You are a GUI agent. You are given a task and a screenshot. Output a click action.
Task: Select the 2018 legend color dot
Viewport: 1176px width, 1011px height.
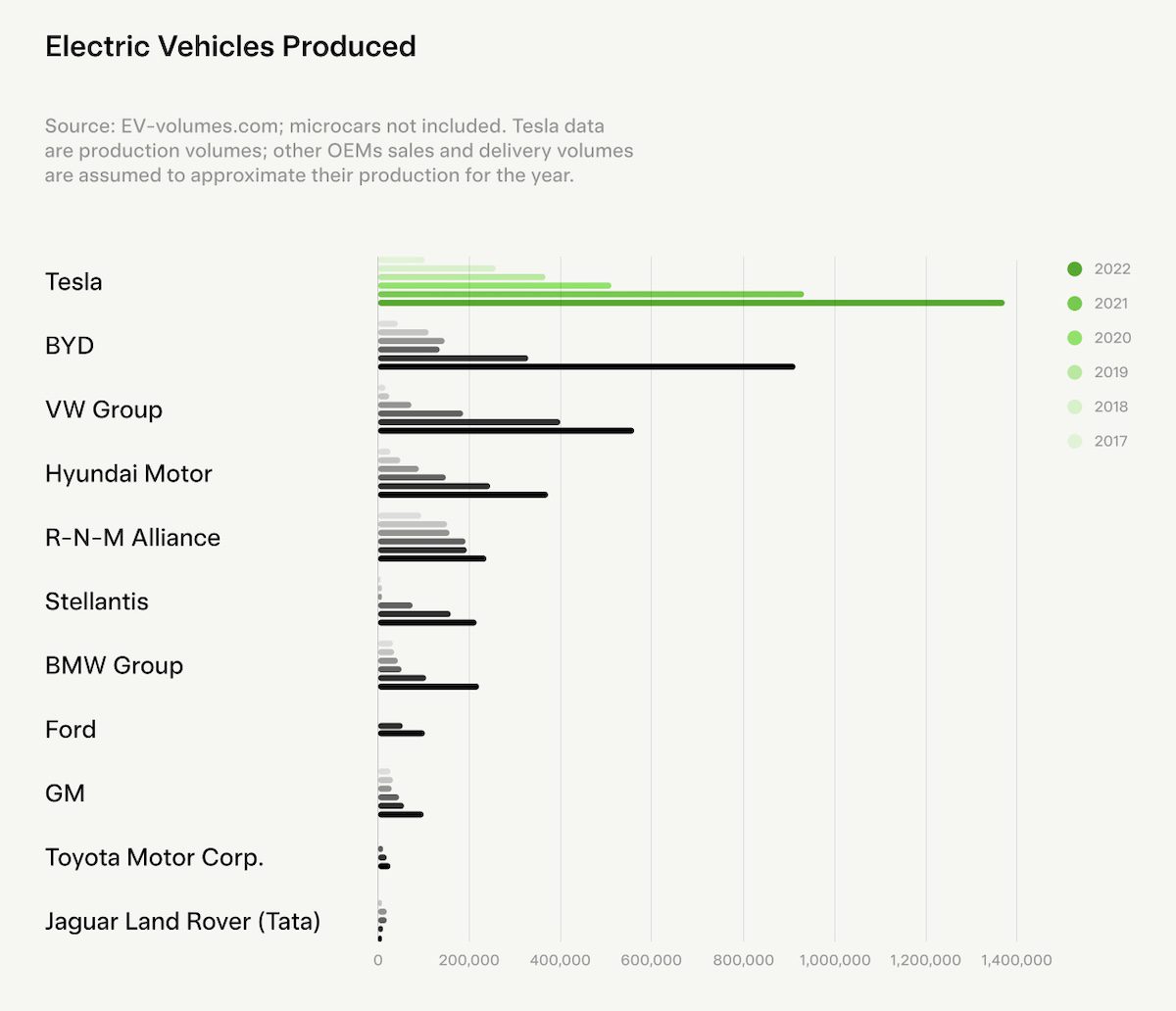(1075, 406)
